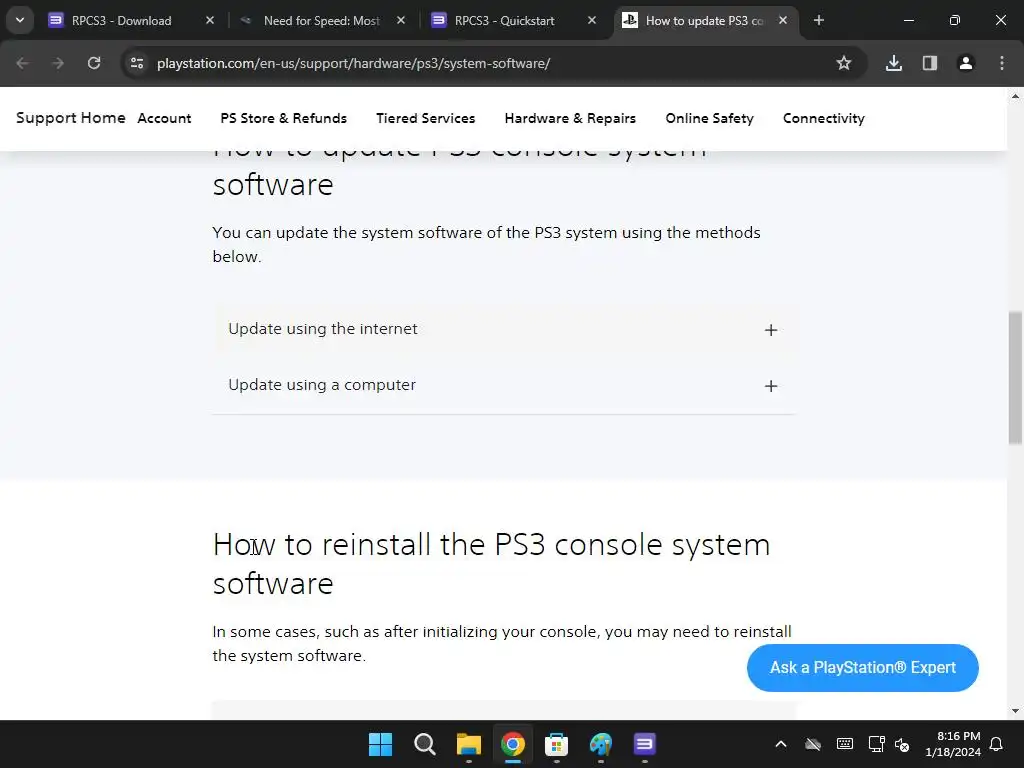Viewport: 1024px width, 768px height.
Task: Click the browser forward arrow
Action: (x=58, y=63)
